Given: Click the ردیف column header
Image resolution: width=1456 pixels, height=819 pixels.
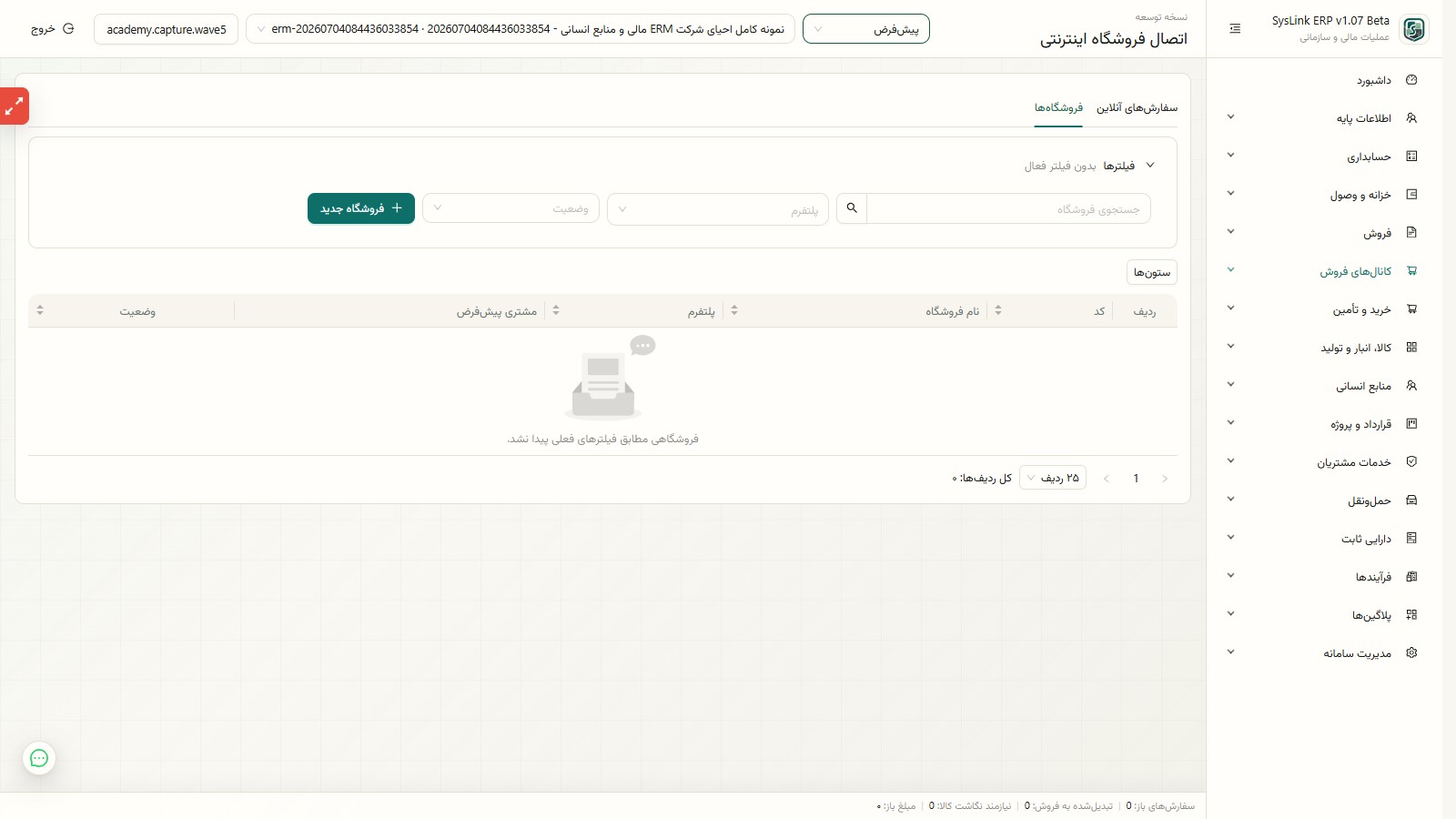Looking at the screenshot, I should (x=1145, y=311).
